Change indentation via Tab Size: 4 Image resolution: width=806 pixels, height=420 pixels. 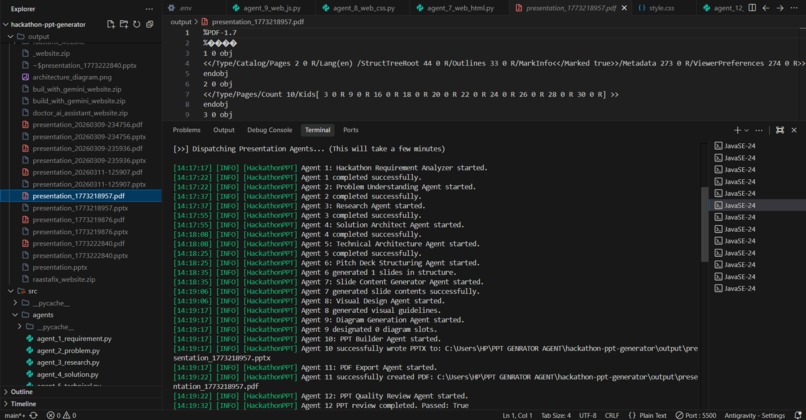point(556,415)
